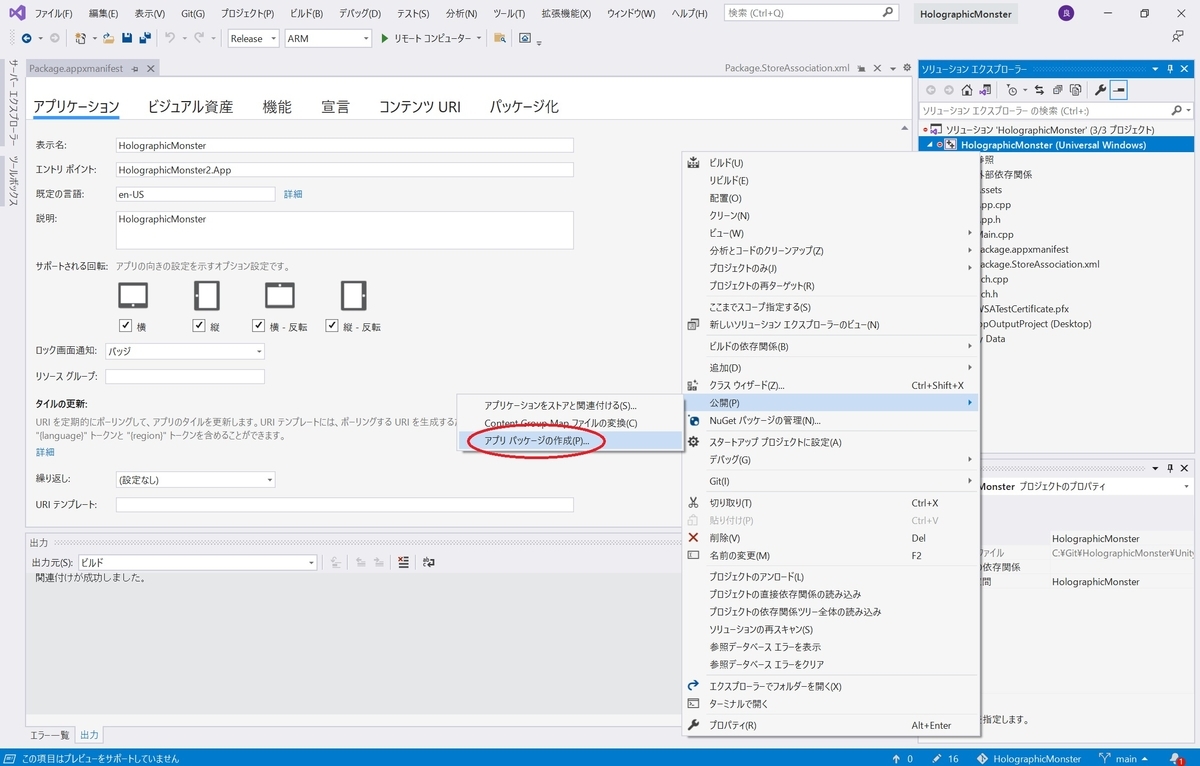This screenshot has height=766, width=1200.
Task: Uncheck the 横 - 反転 rotation checkbox
Action: 259,326
